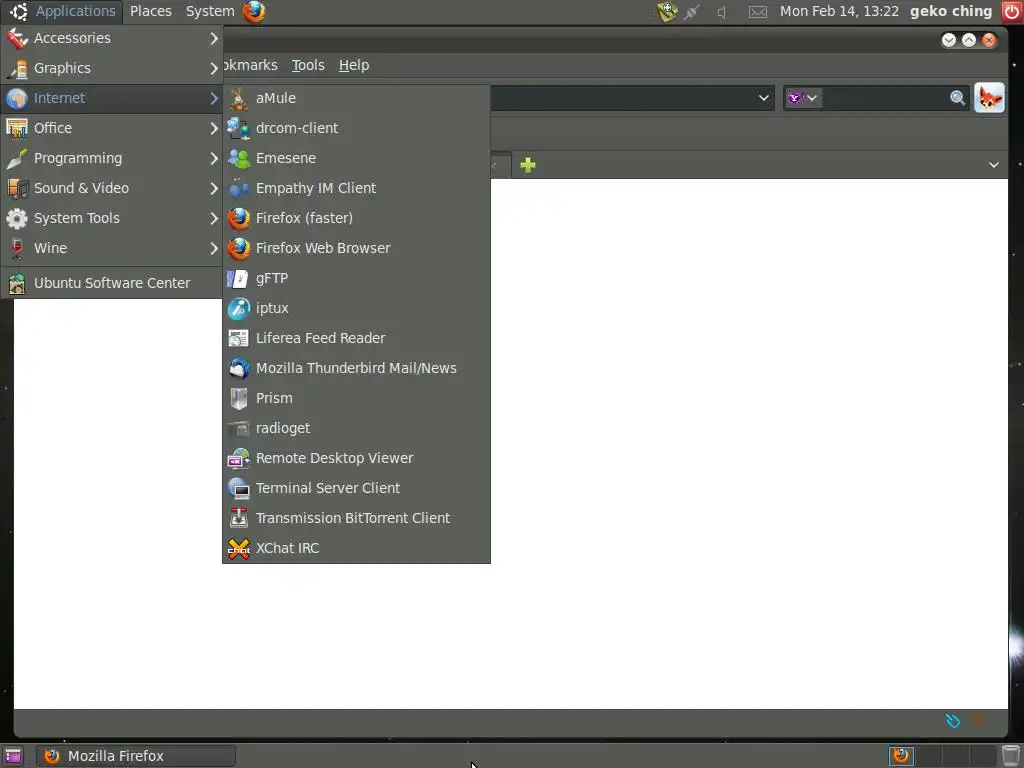Open the search engine selector dropdown
The width and height of the screenshot is (1024, 768).
803,98
